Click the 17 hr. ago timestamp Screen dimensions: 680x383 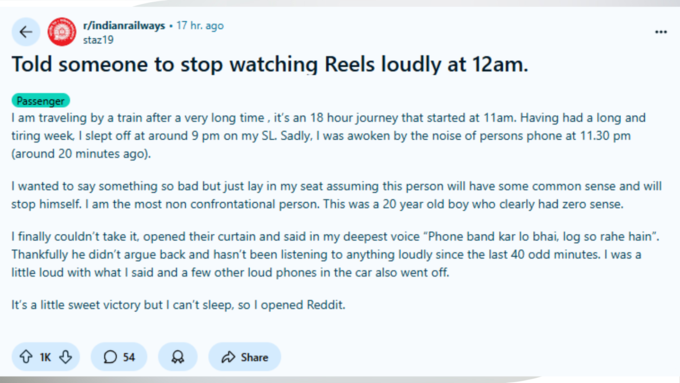[200, 26]
